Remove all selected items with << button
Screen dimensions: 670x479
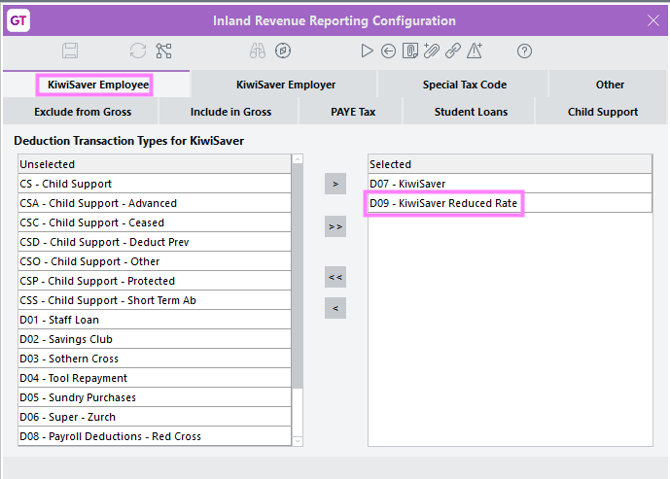point(335,276)
